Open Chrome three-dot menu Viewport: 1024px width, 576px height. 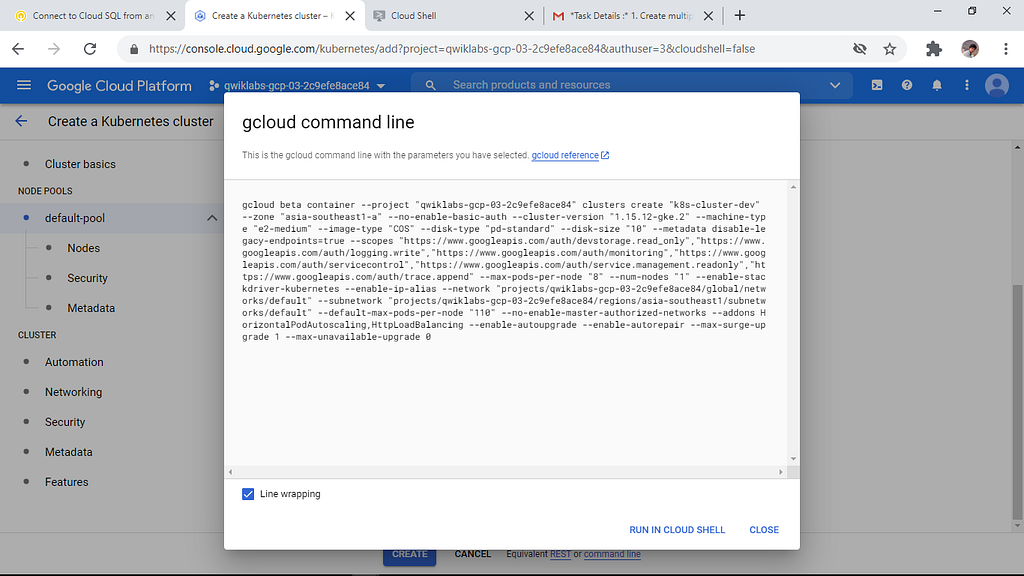[1006, 49]
